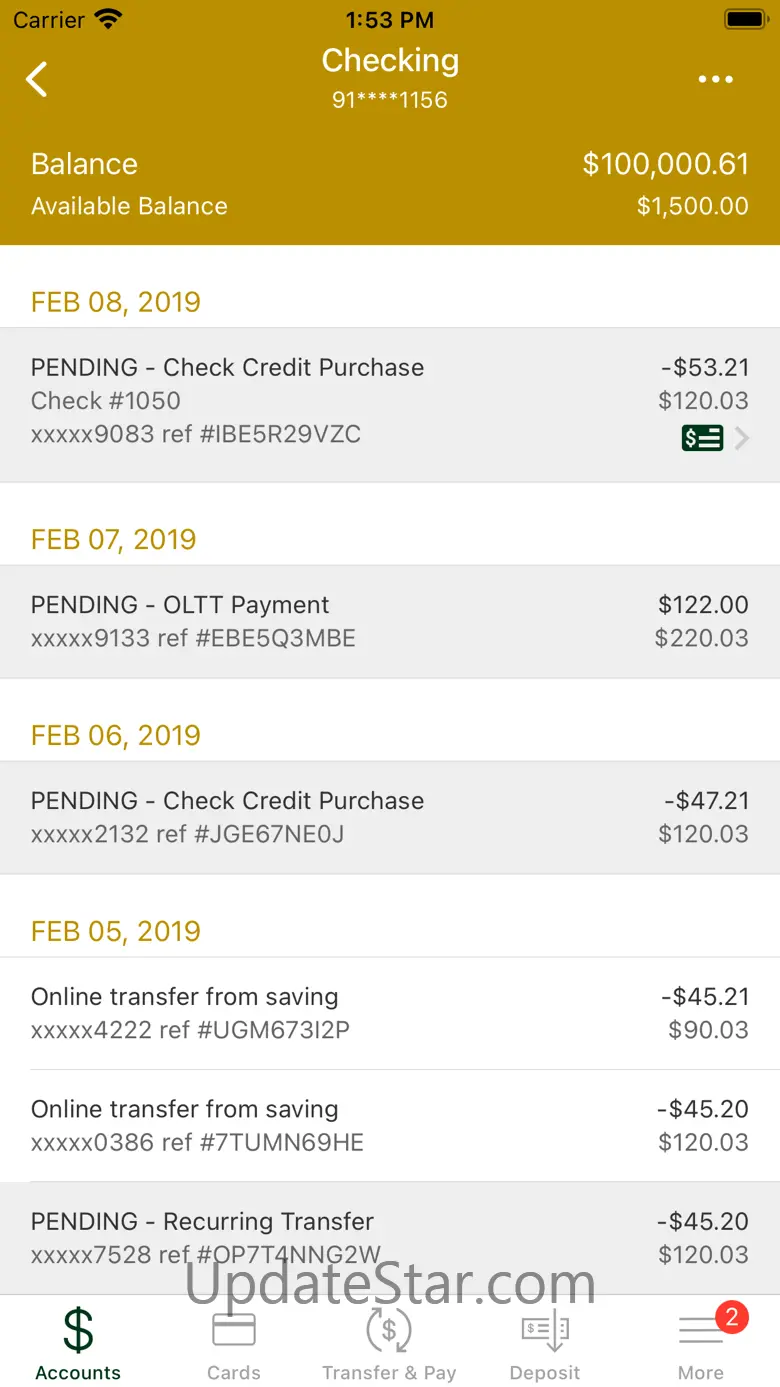This screenshot has width=780, height=1387.
Task: Select the pending Recurring Transfer transaction
Action: [x=390, y=1238]
